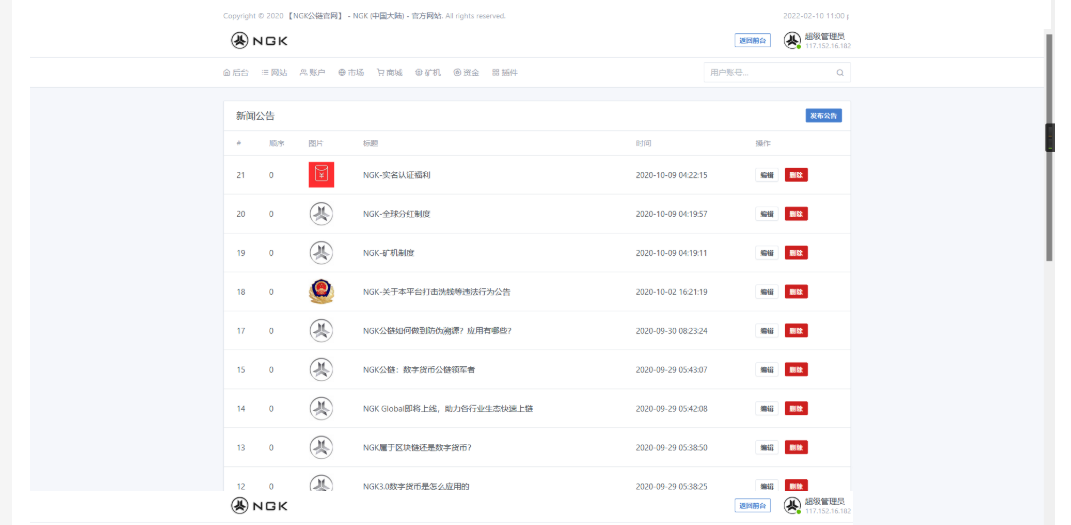
Task: Open the 后台 dashboard menu
Action: click(x=236, y=72)
